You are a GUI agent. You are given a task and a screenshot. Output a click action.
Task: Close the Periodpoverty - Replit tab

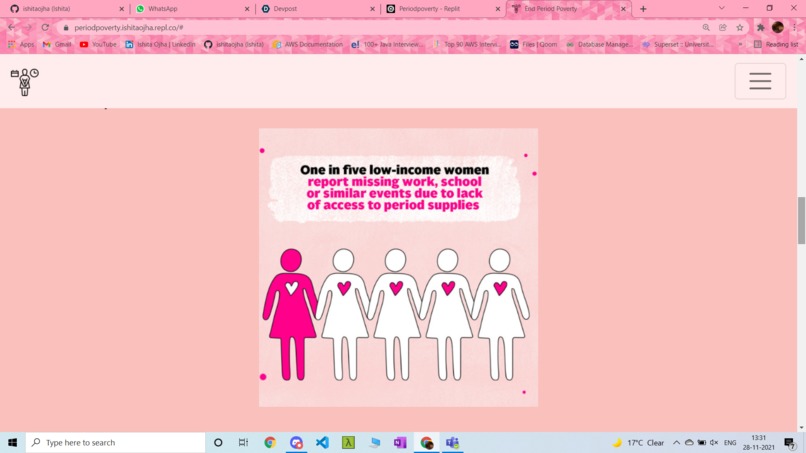498,9
